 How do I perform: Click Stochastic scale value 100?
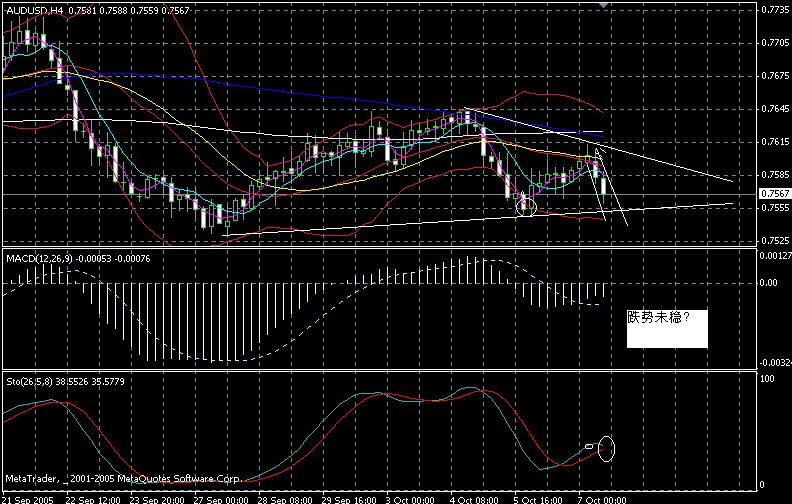tap(767, 379)
